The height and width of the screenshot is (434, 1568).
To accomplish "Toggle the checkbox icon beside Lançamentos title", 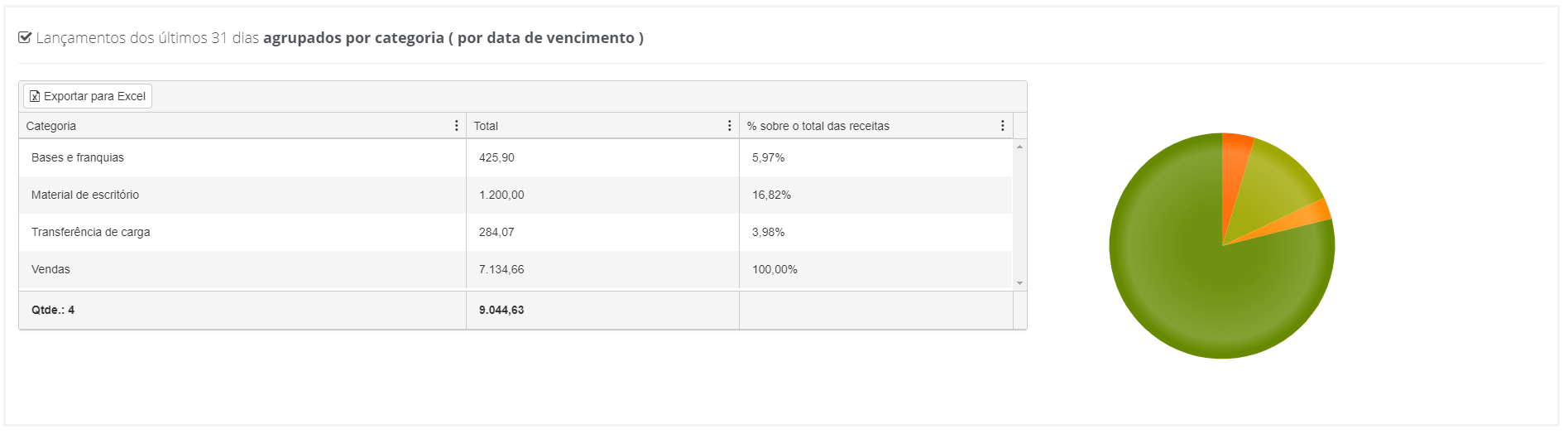I will 25,37.
